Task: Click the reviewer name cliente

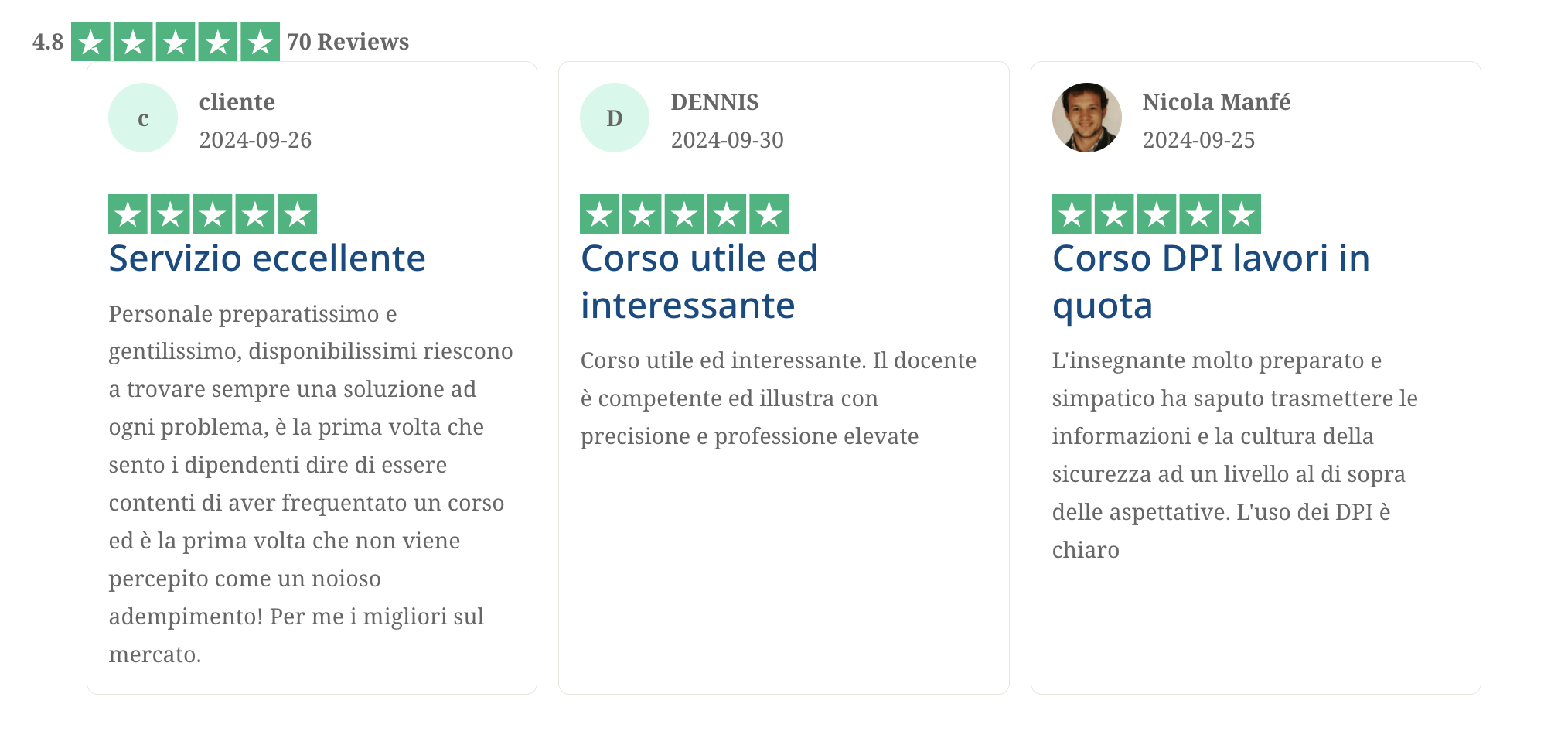Action: tap(237, 102)
